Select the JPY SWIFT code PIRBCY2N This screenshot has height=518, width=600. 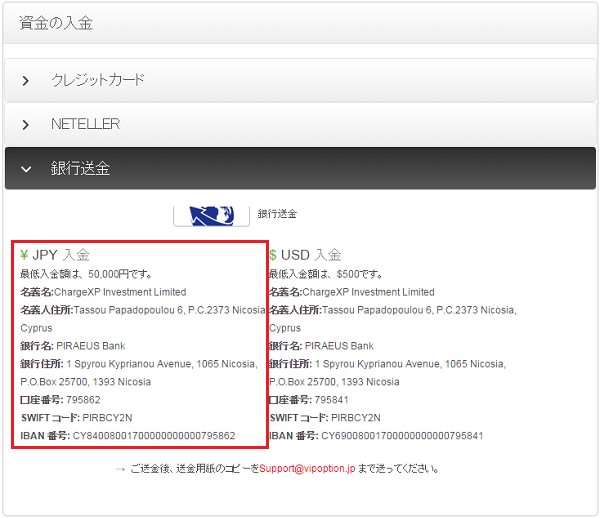click(108, 418)
